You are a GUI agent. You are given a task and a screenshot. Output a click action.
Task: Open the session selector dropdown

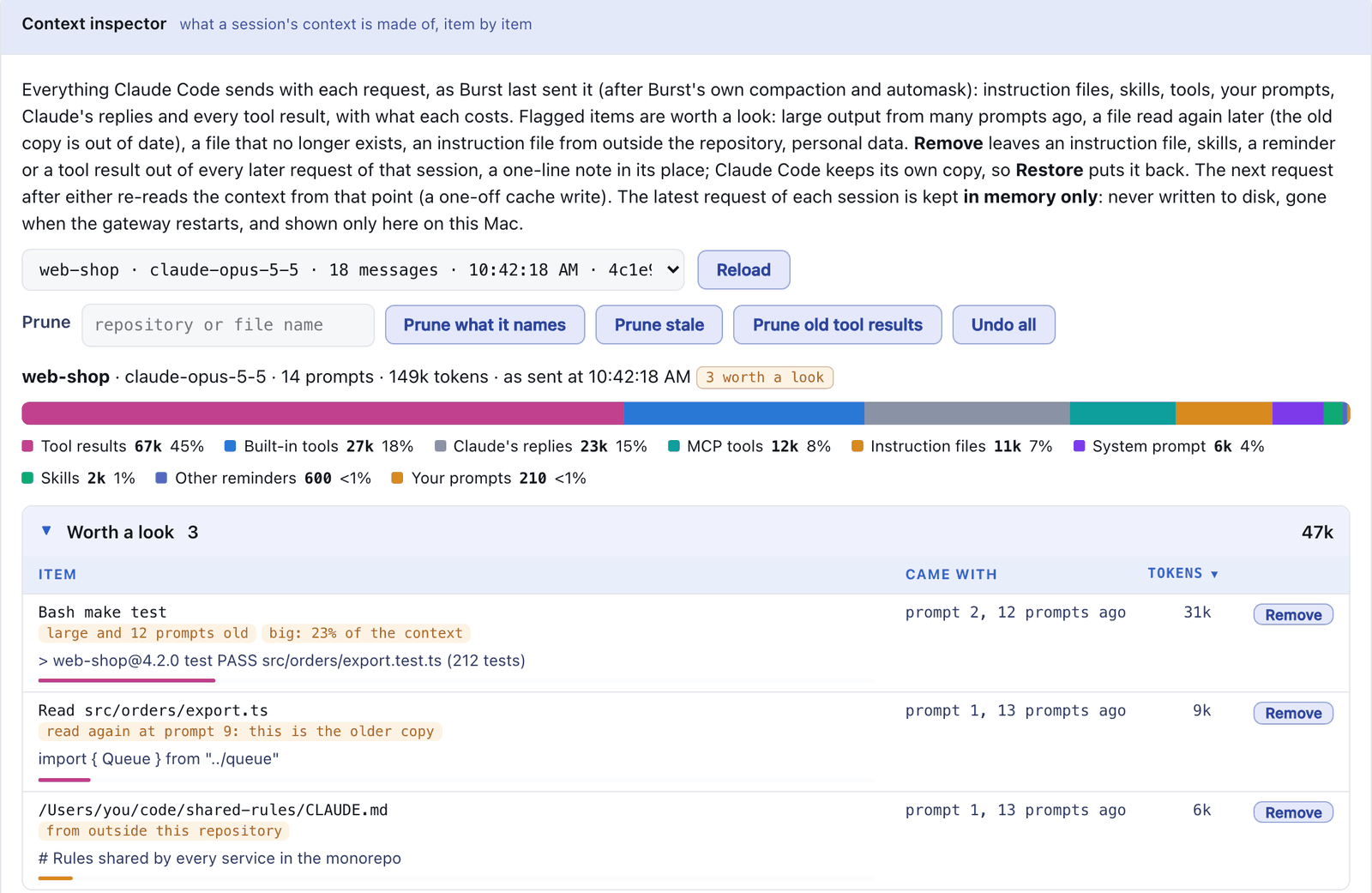click(x=353, y=270)
